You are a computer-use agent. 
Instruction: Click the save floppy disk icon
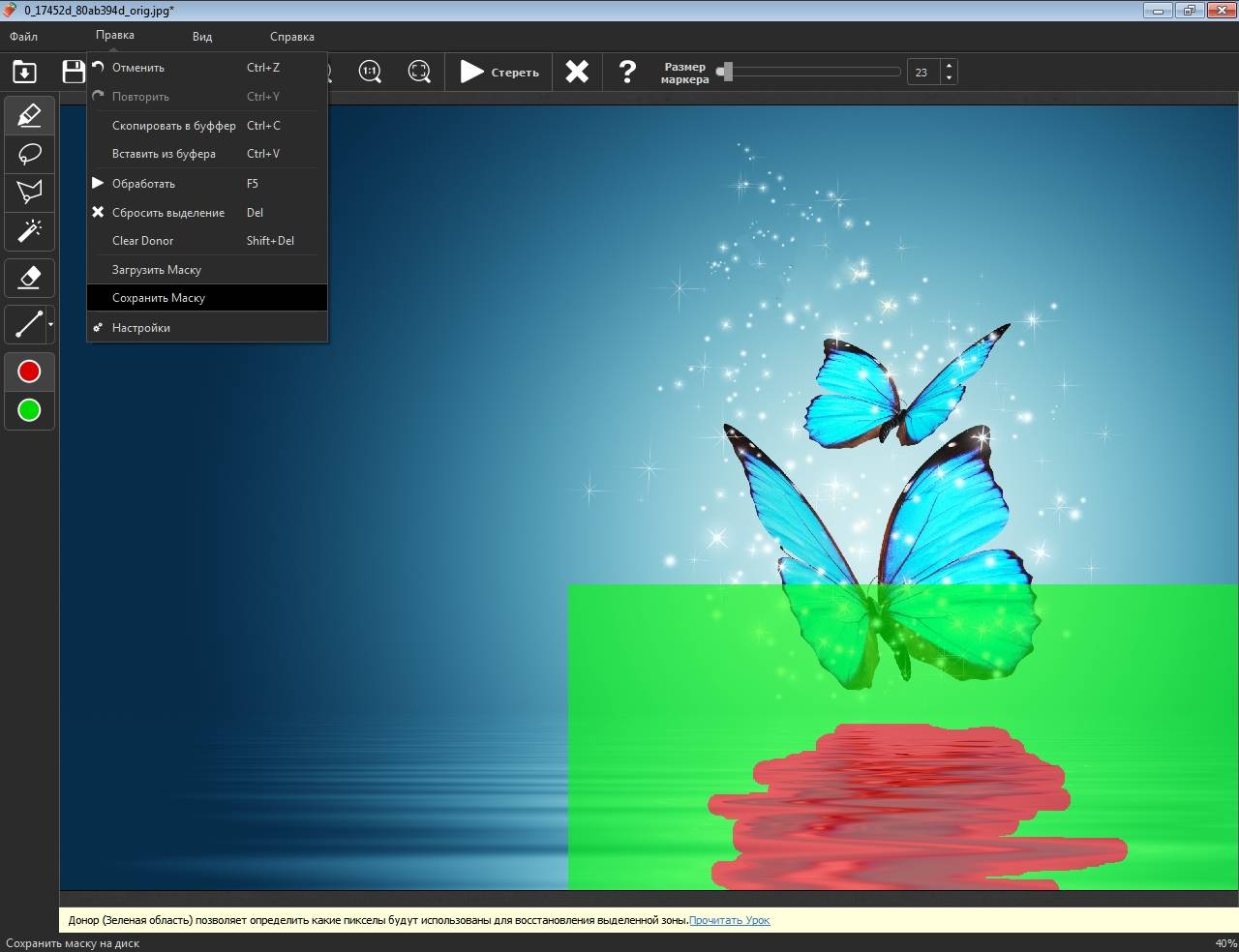click(x=74, y=72)
